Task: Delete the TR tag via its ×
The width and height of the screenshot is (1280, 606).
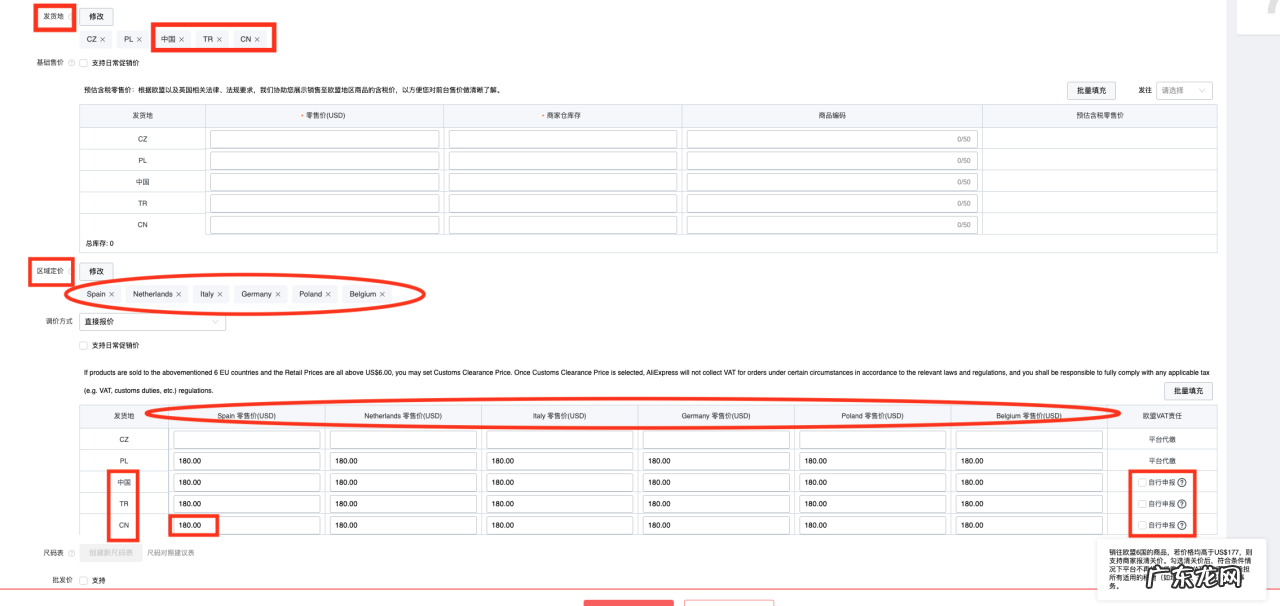Action: click(219, 39)
